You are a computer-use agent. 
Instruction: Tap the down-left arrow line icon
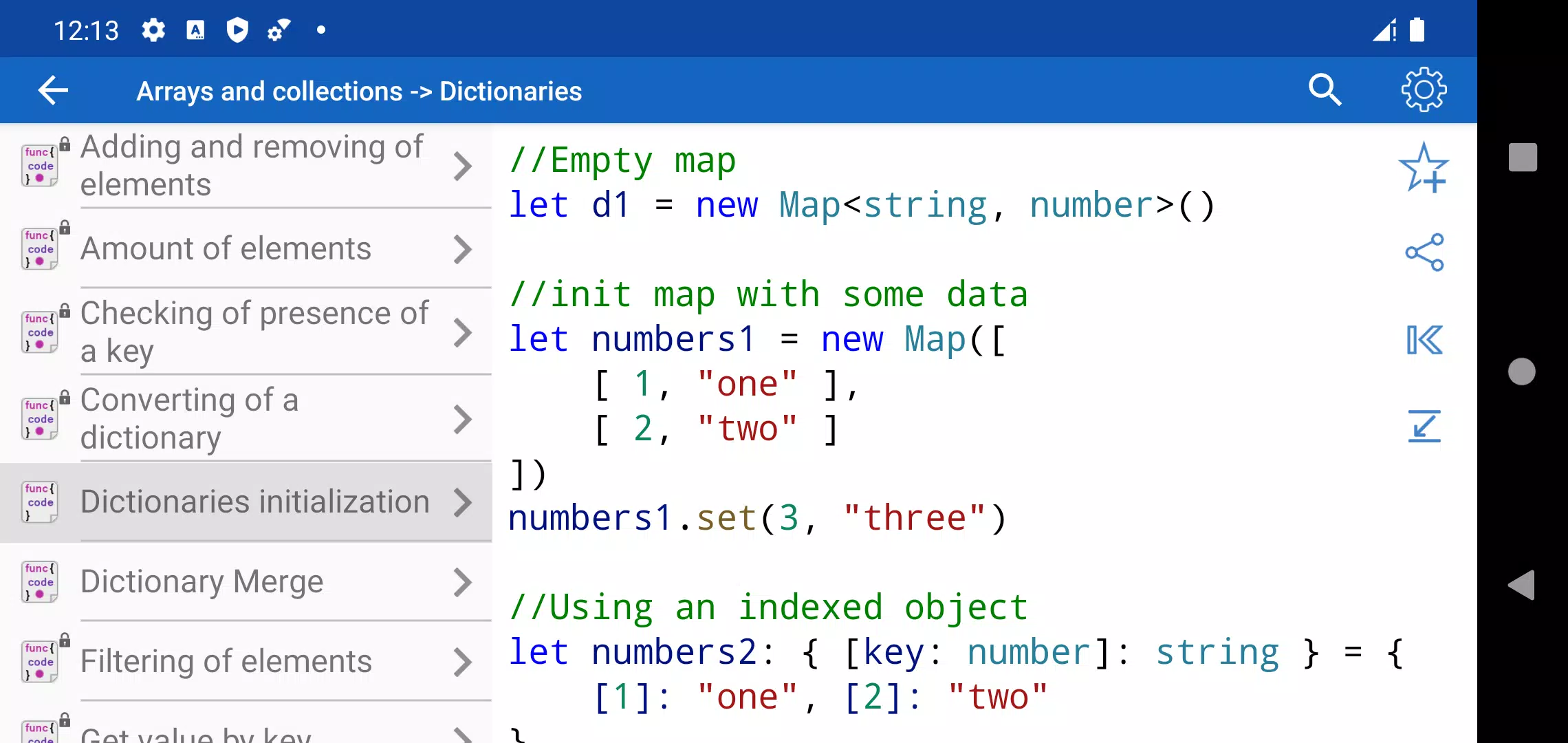1424,426
